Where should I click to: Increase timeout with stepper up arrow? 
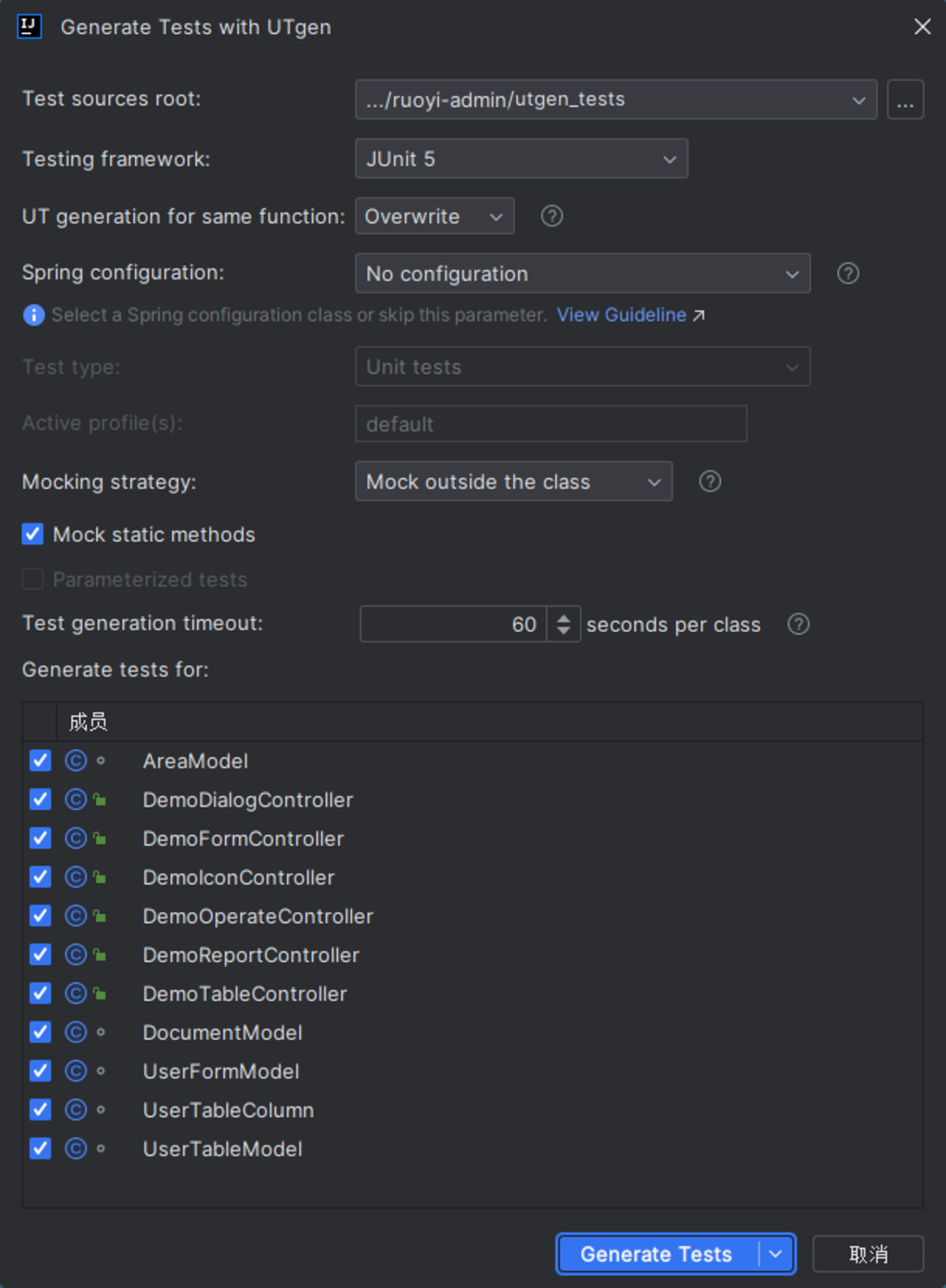click(564, 618)
